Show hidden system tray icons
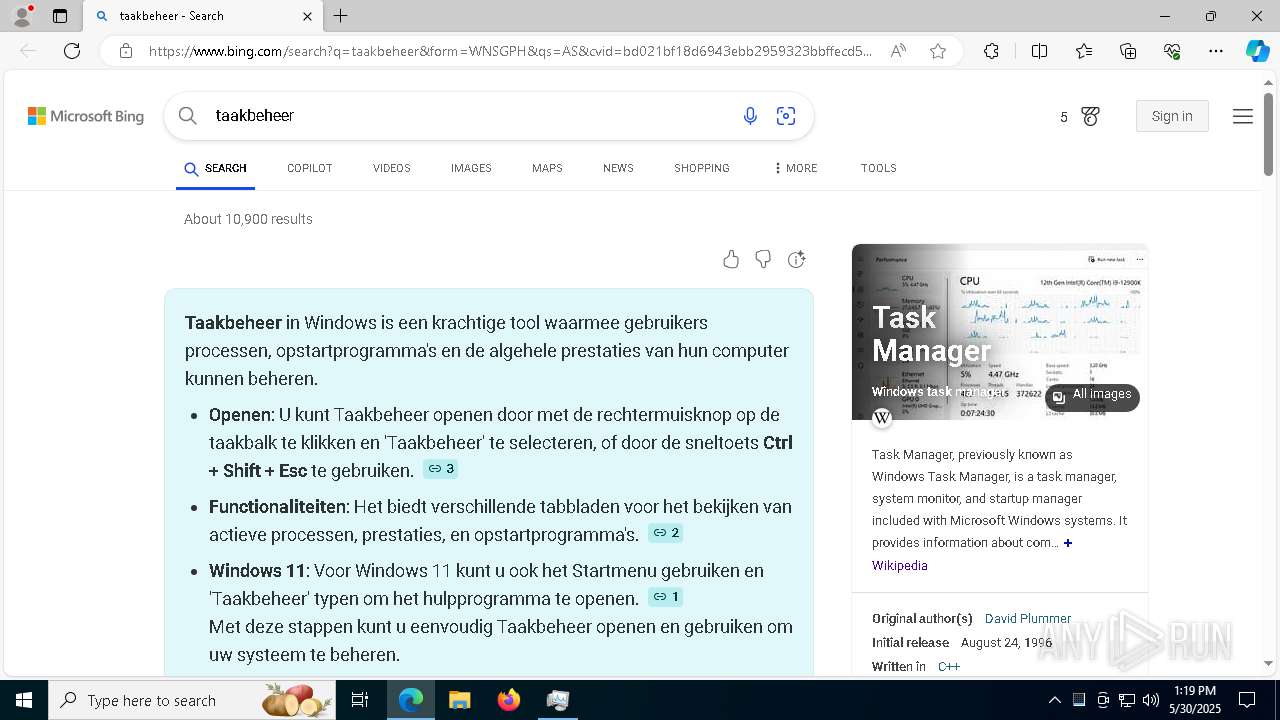The height and width of the screenshot is (720, 1280). 1054,700
